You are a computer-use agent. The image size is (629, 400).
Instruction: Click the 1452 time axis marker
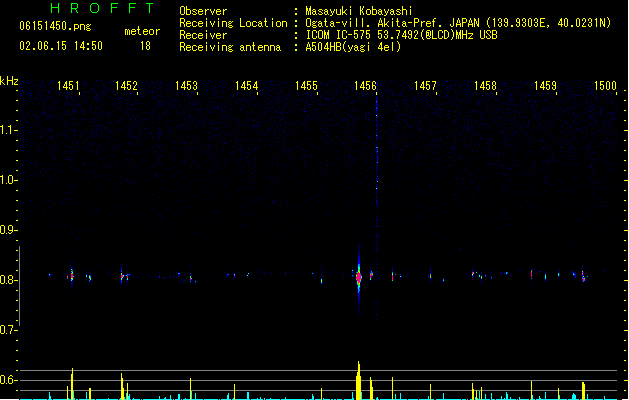point(126,86)
